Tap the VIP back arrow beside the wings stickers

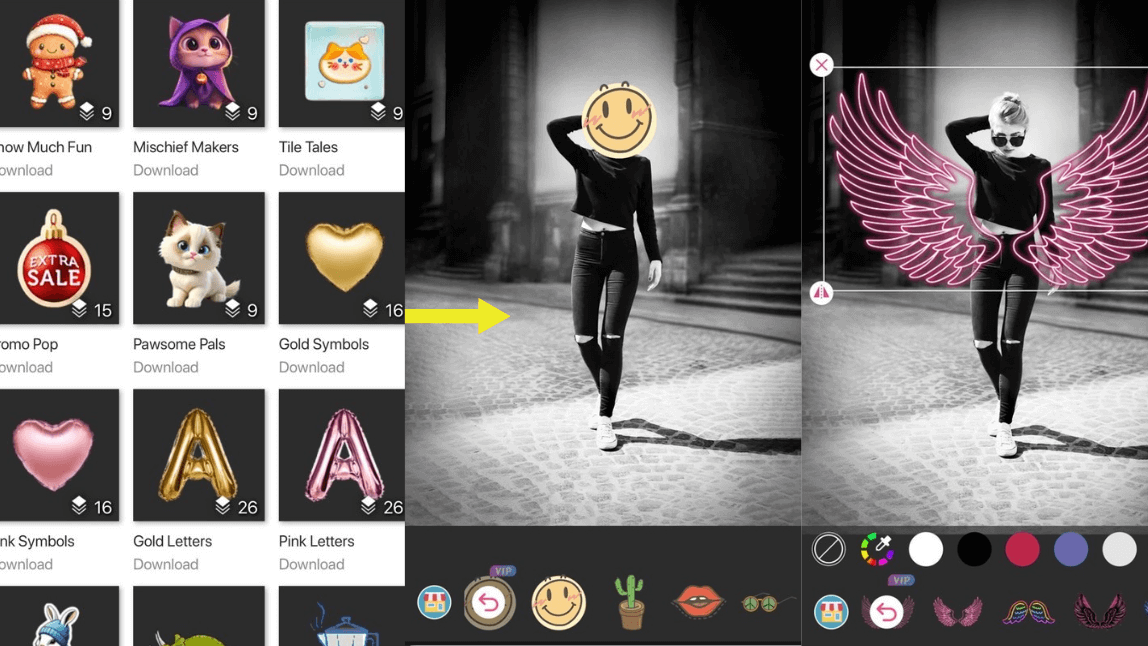(887, 610)
